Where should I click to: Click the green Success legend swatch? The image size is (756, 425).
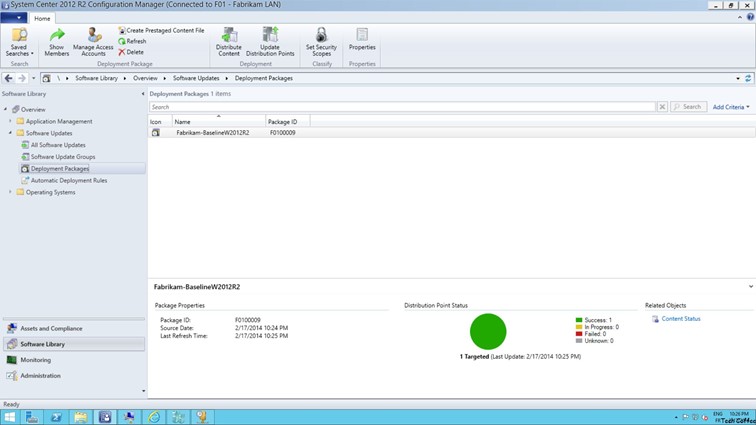point(579,320)
